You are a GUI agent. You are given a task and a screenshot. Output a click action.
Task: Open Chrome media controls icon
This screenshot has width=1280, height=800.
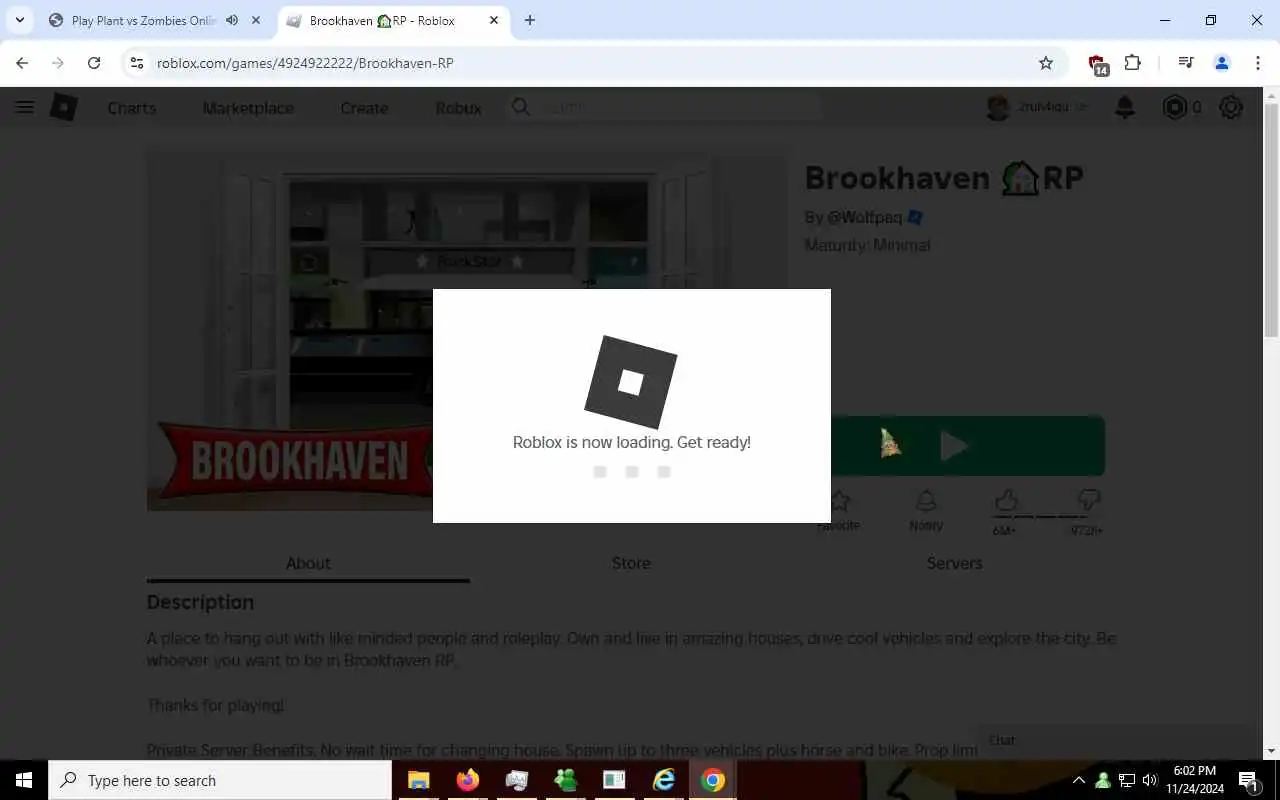[1186, 63]
